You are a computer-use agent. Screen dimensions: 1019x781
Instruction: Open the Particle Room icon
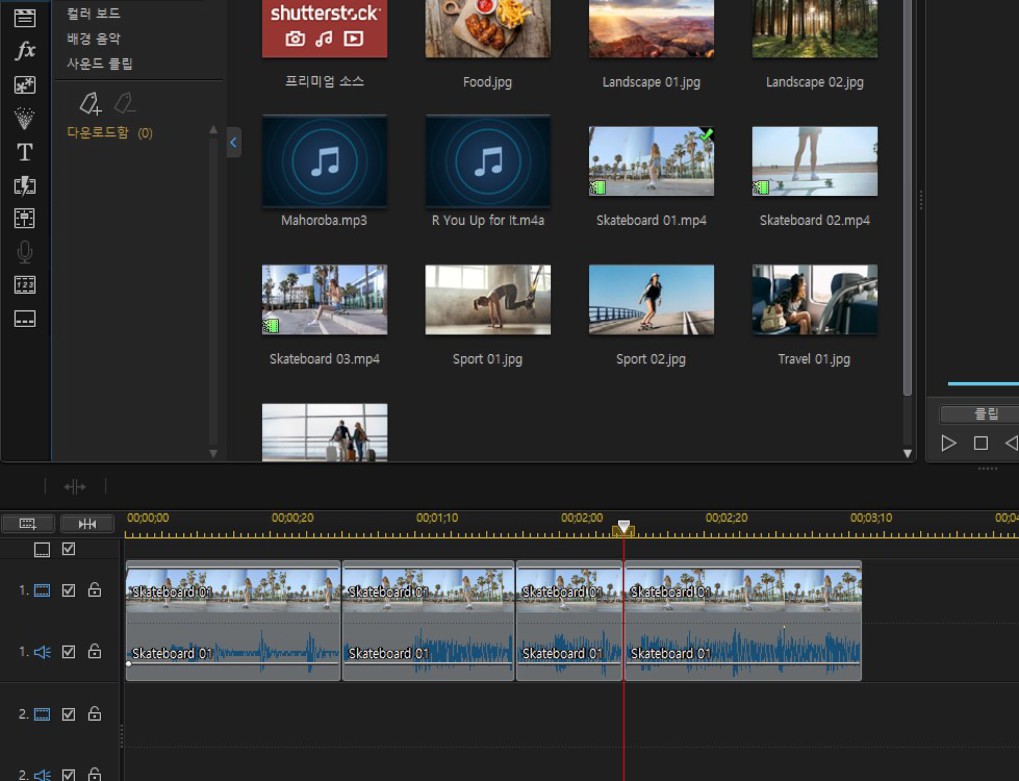click(25, 118)
